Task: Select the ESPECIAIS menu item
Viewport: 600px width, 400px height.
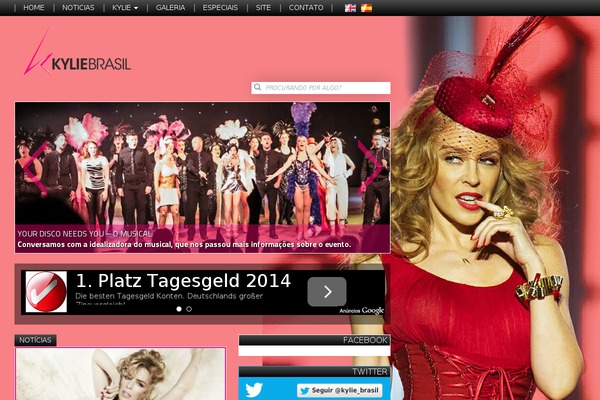Action: [x=220, y=7]
